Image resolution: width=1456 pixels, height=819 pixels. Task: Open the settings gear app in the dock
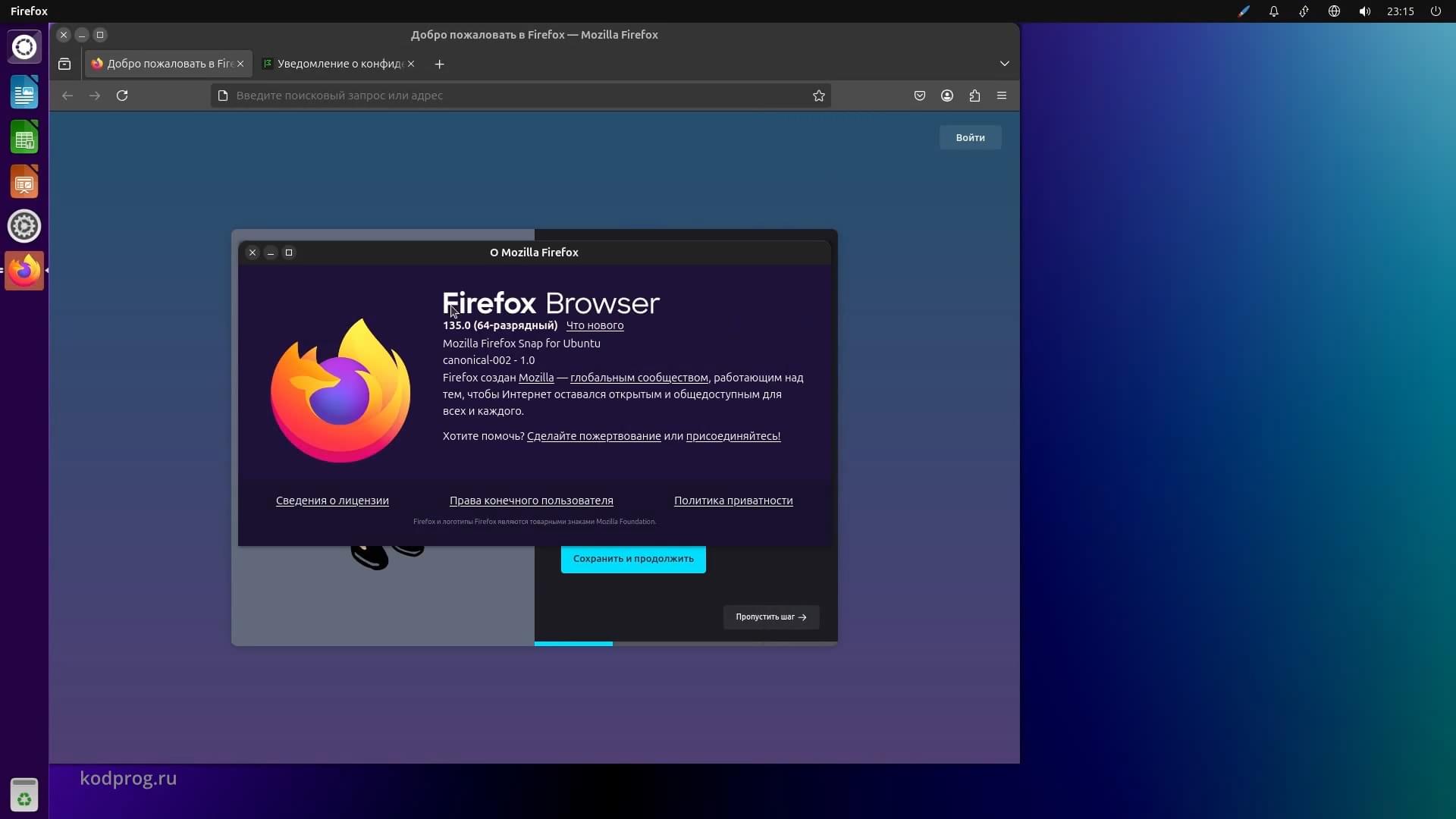24,226
